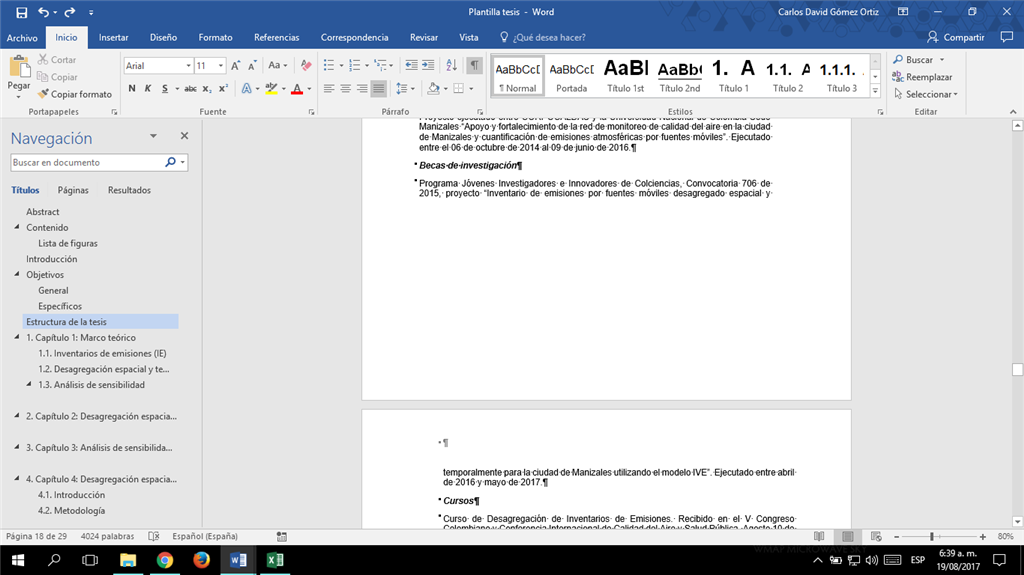This screenshot has width=1024, height=575.
Task: Cut selection with Cortar
Action: pyautogui.click(x=57, y=59)
